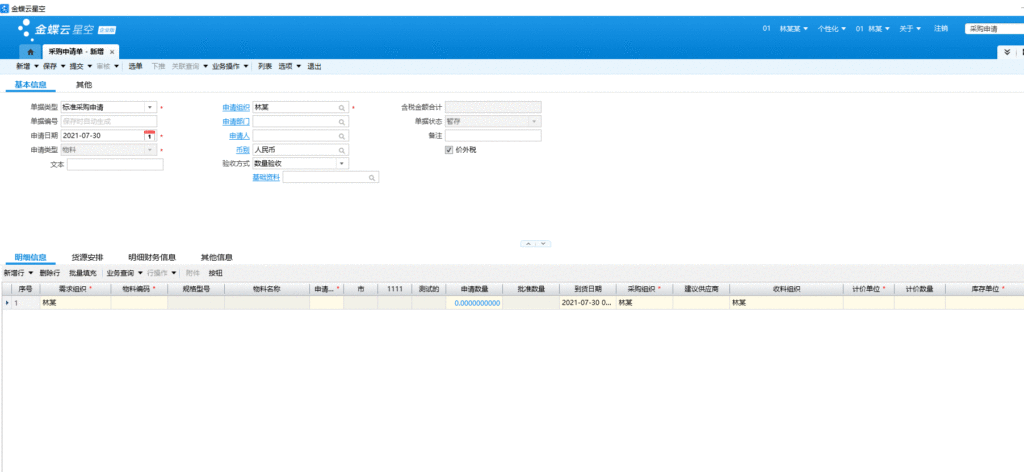1024x472 pixels.
Task: Click the 选单 toolbar button
Action: coord(135,67)
